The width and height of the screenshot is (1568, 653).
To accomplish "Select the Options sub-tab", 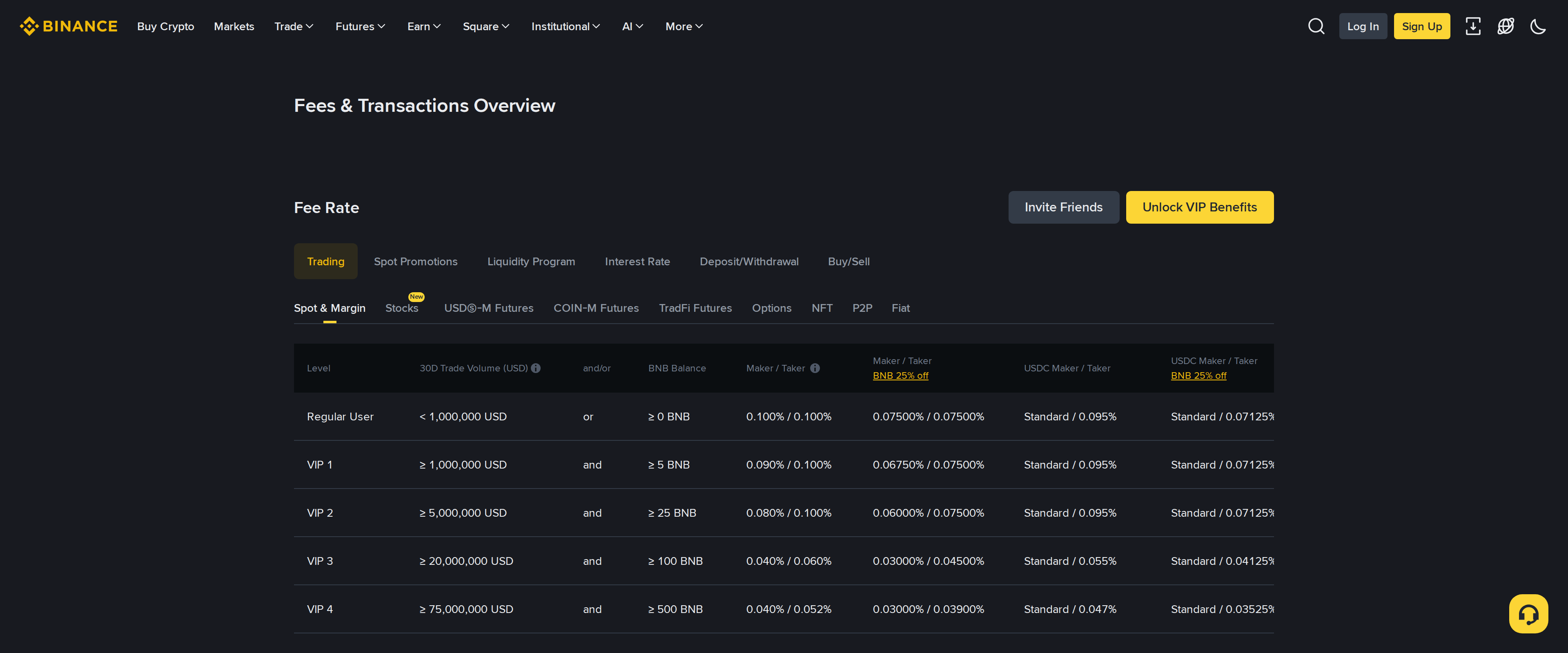I will 772,308.
